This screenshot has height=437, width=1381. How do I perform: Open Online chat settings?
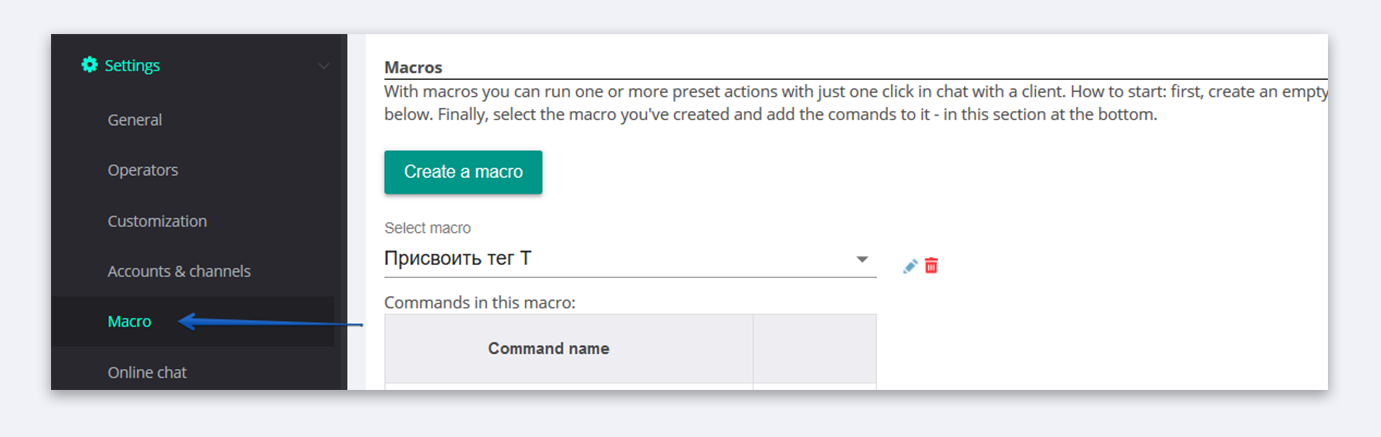(147, 372)
